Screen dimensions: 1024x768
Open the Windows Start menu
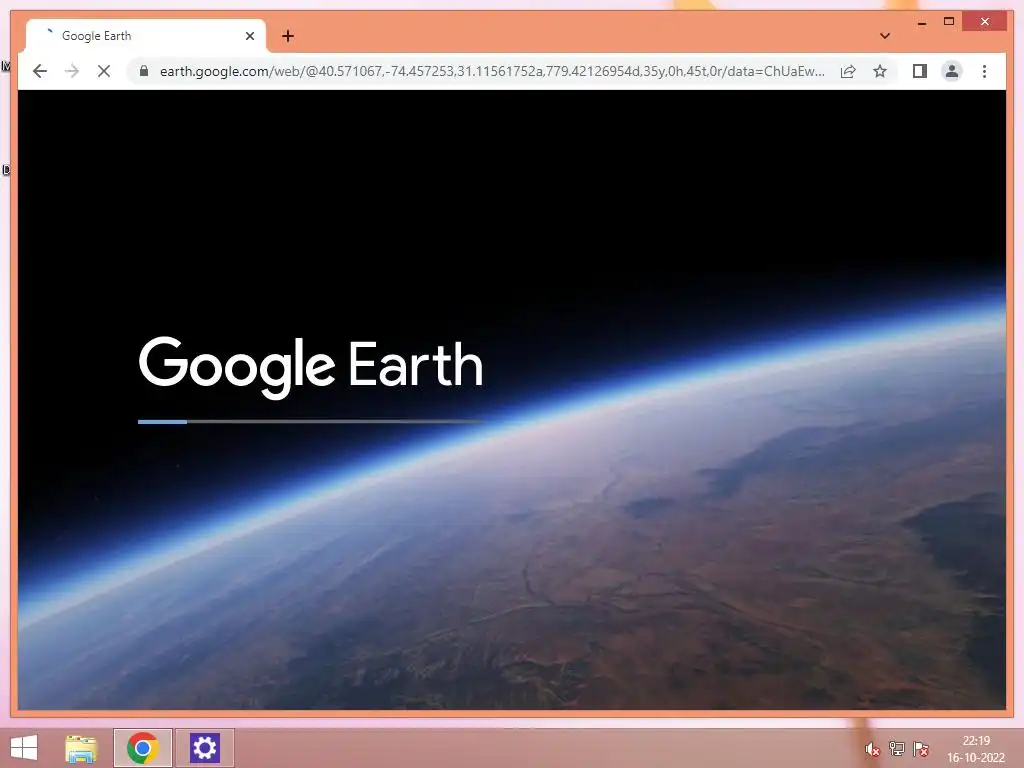[24, 748]
